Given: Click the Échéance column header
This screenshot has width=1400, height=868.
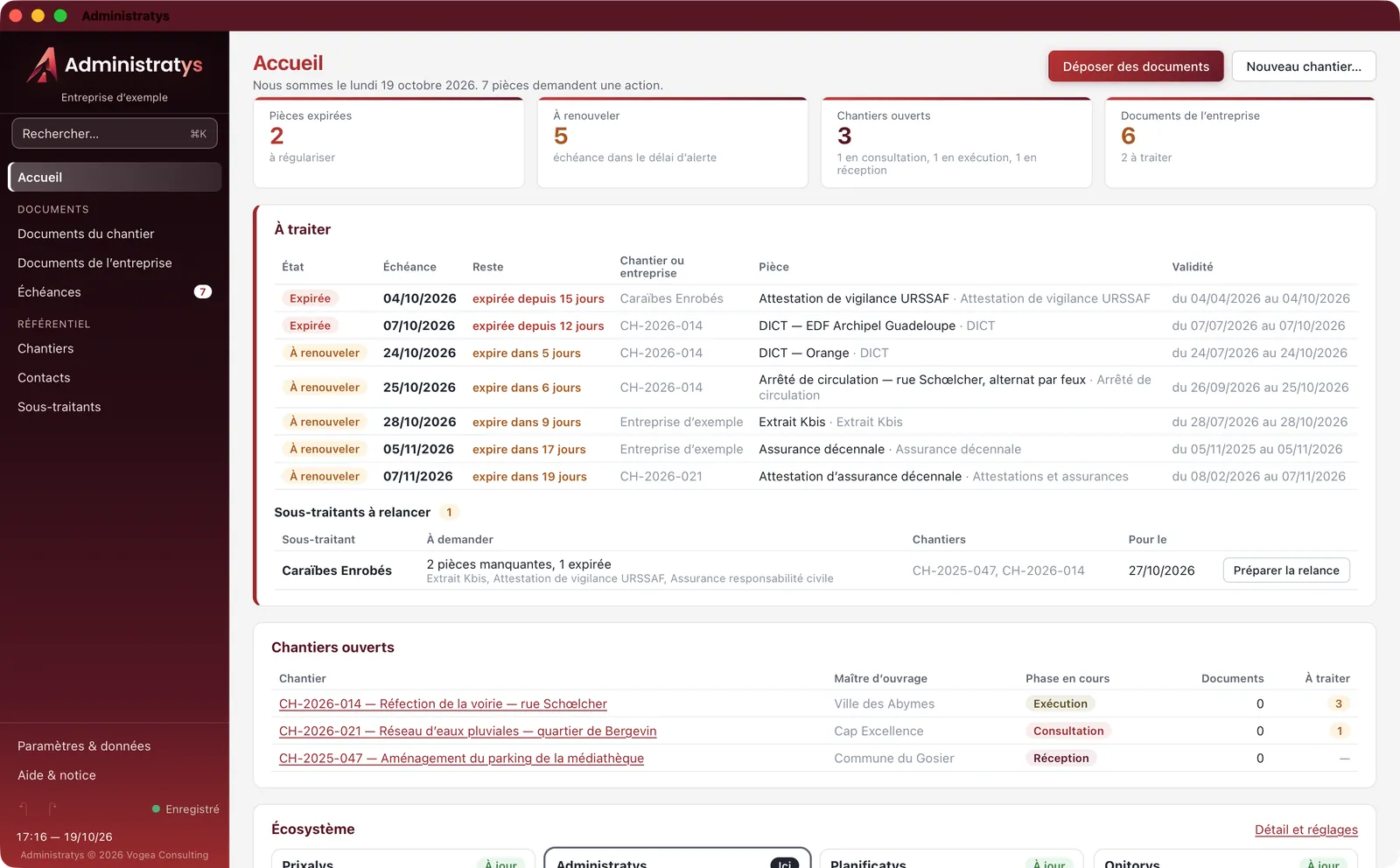Looking at the screenshot, I should point(409,267).
